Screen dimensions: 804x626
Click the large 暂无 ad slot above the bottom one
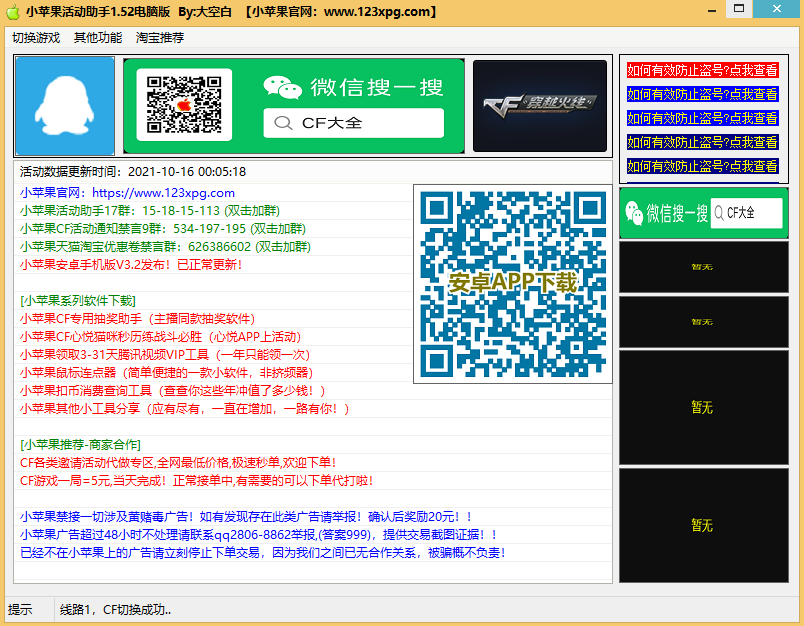(704, 408)
